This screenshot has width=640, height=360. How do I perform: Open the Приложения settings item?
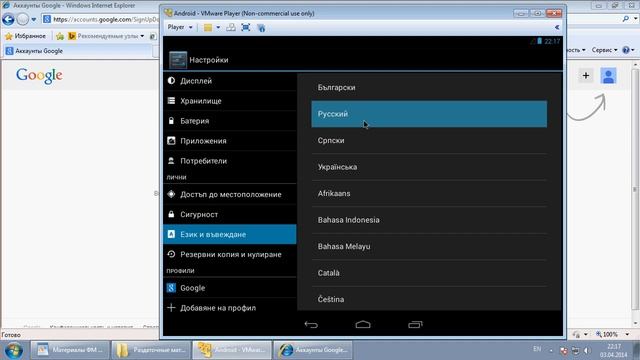pos(230,141)
